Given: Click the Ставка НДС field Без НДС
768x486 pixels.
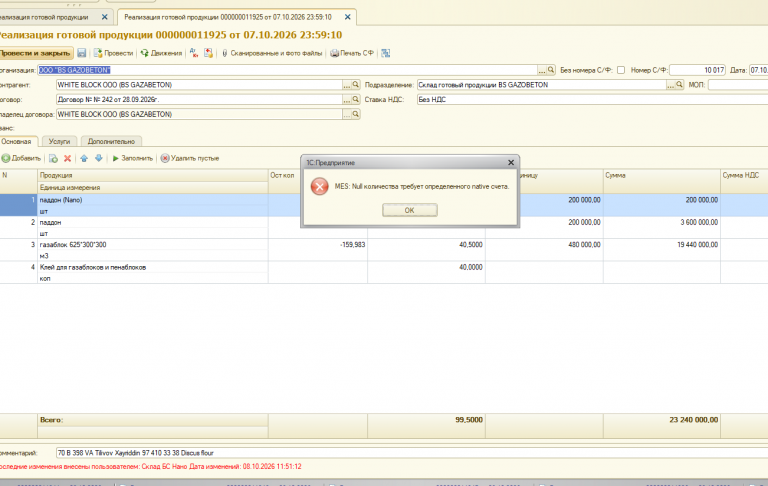Looking at the screenshot, I should (x=592, y=99).
